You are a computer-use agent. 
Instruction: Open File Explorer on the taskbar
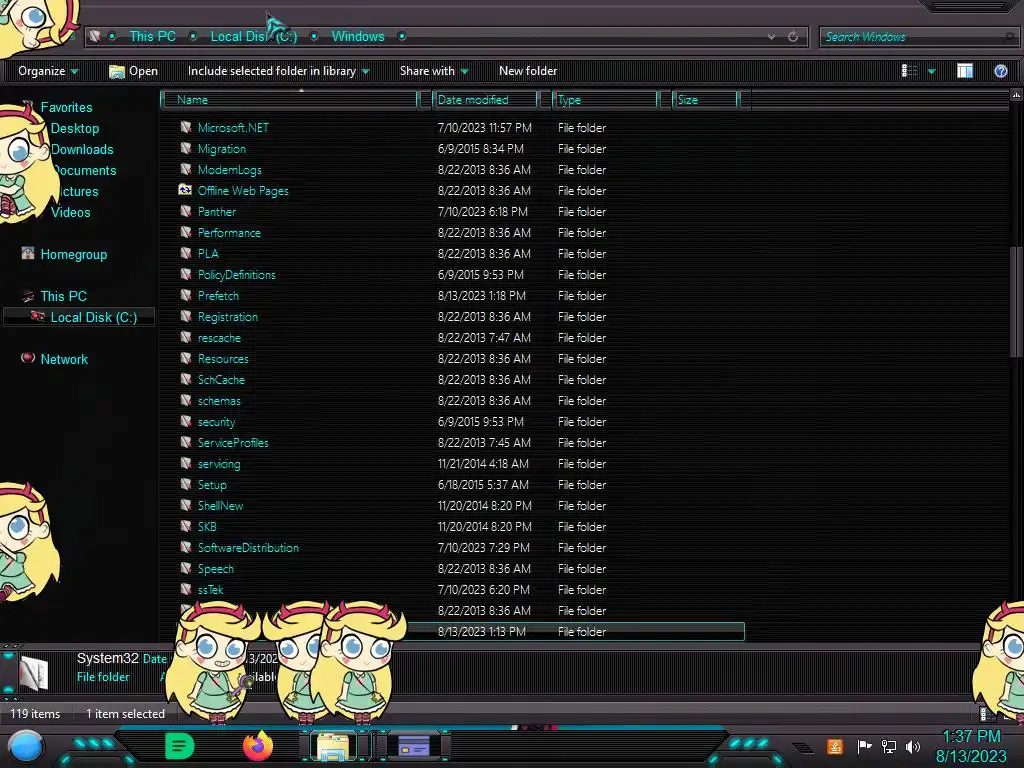point(333,746)
